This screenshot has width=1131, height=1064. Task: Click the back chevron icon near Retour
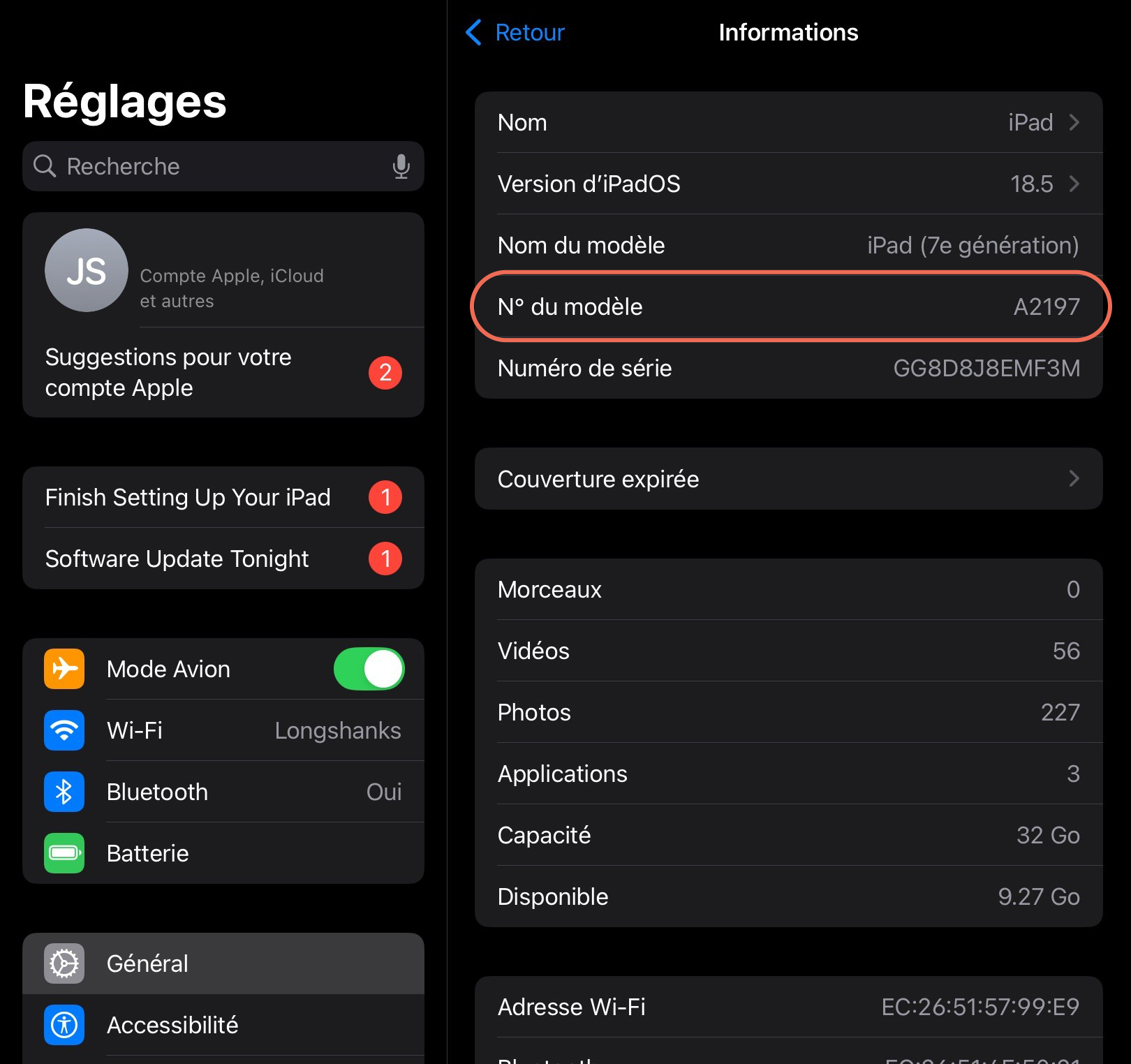(473, 32)
